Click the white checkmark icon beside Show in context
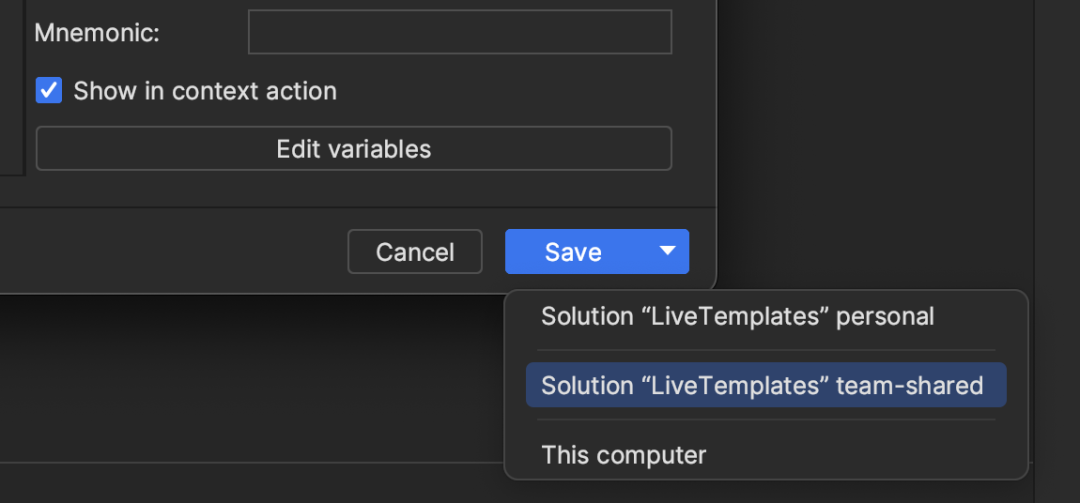The image size is (1080, 503). pyautogui.click(x=49, y=90)
